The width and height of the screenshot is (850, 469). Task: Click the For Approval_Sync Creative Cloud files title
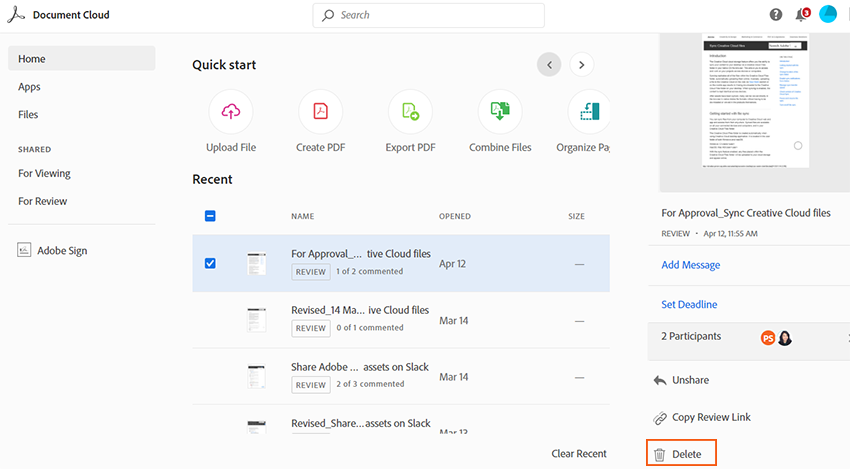tap(745, 213)
